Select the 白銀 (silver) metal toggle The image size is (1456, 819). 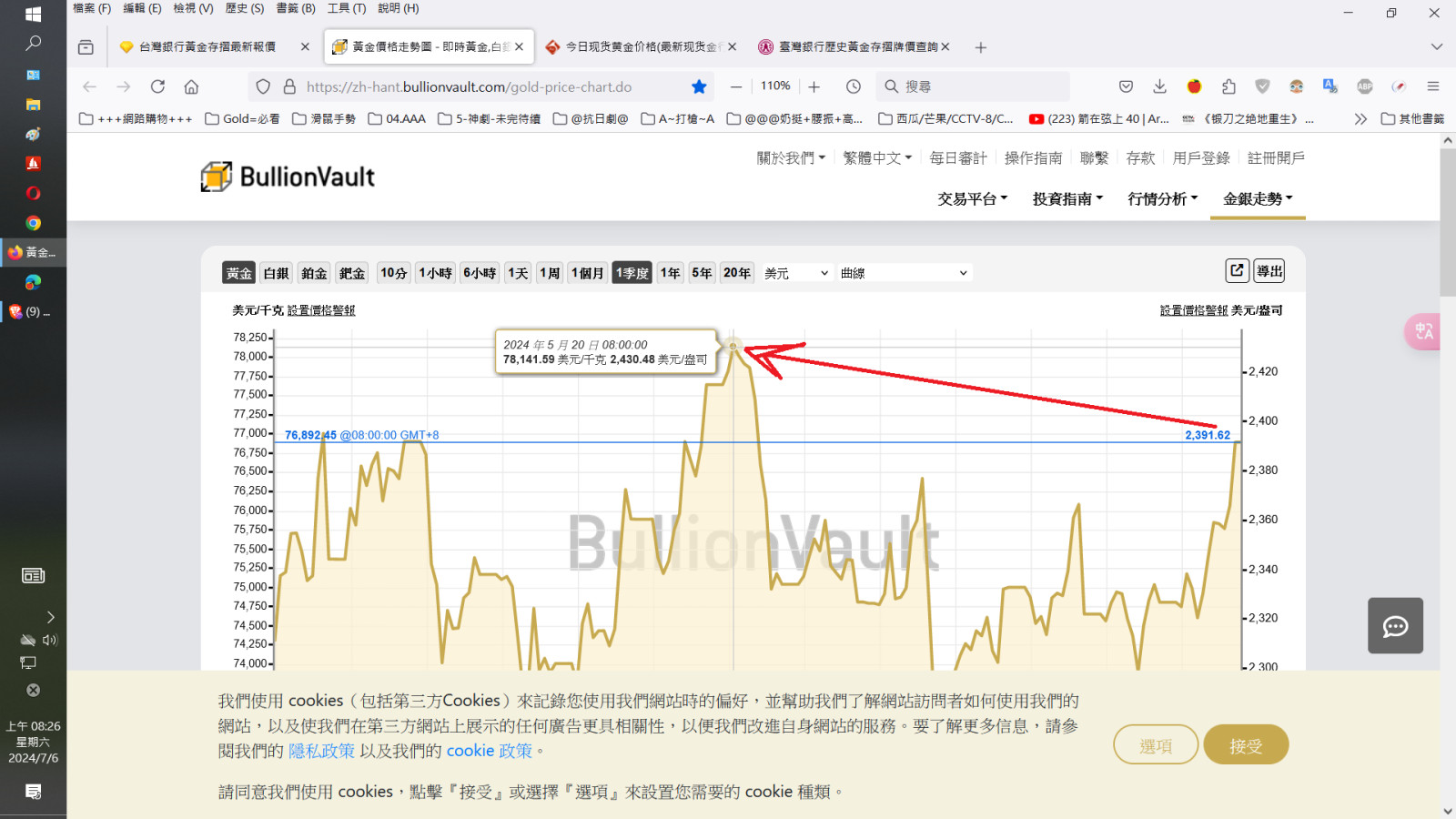pyautogui.click(x=276, y=273)
